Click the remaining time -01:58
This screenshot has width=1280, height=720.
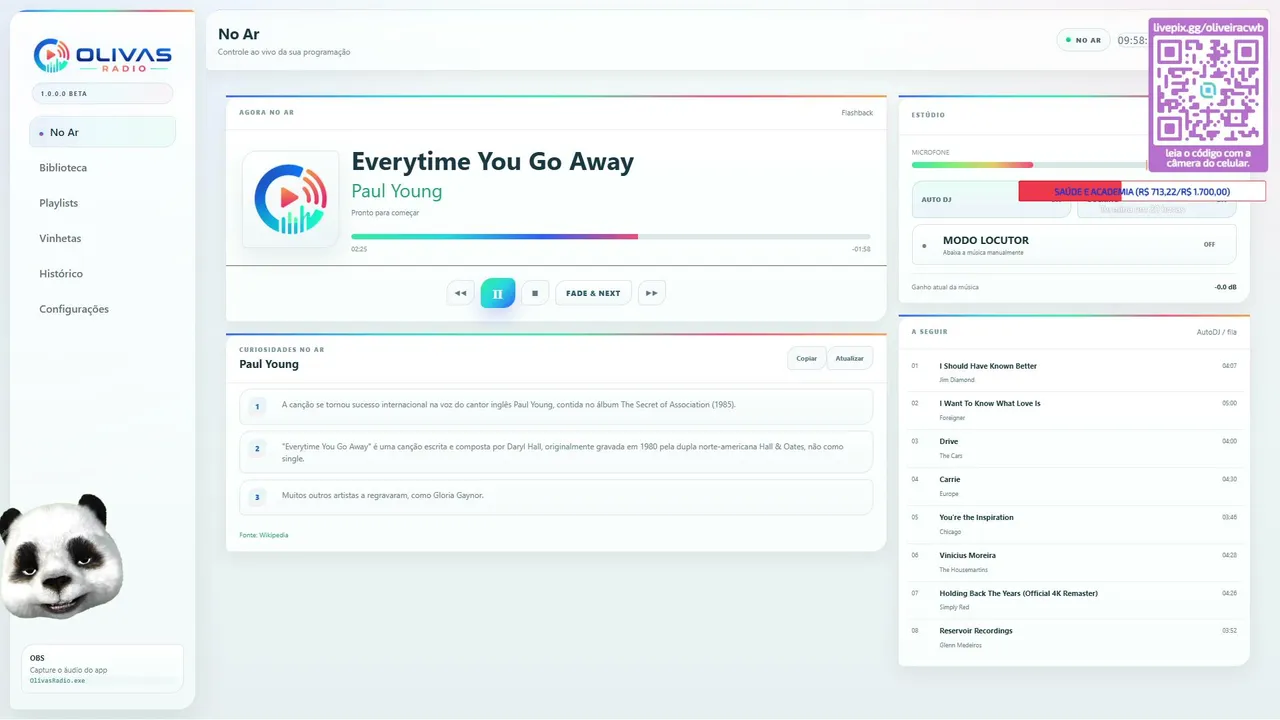[x=861, y=249]
